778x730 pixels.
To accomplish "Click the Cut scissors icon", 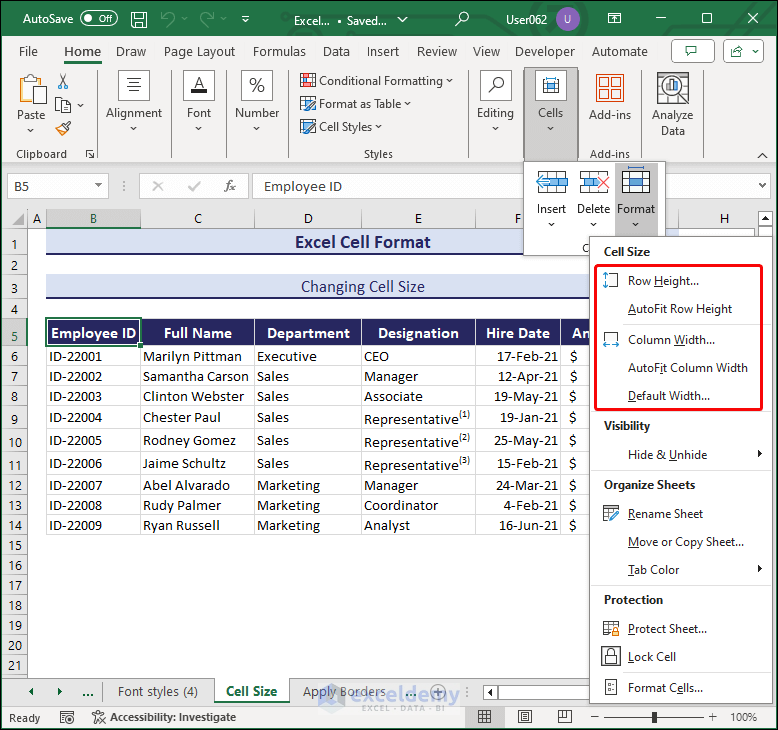I will tap(63, 82).
